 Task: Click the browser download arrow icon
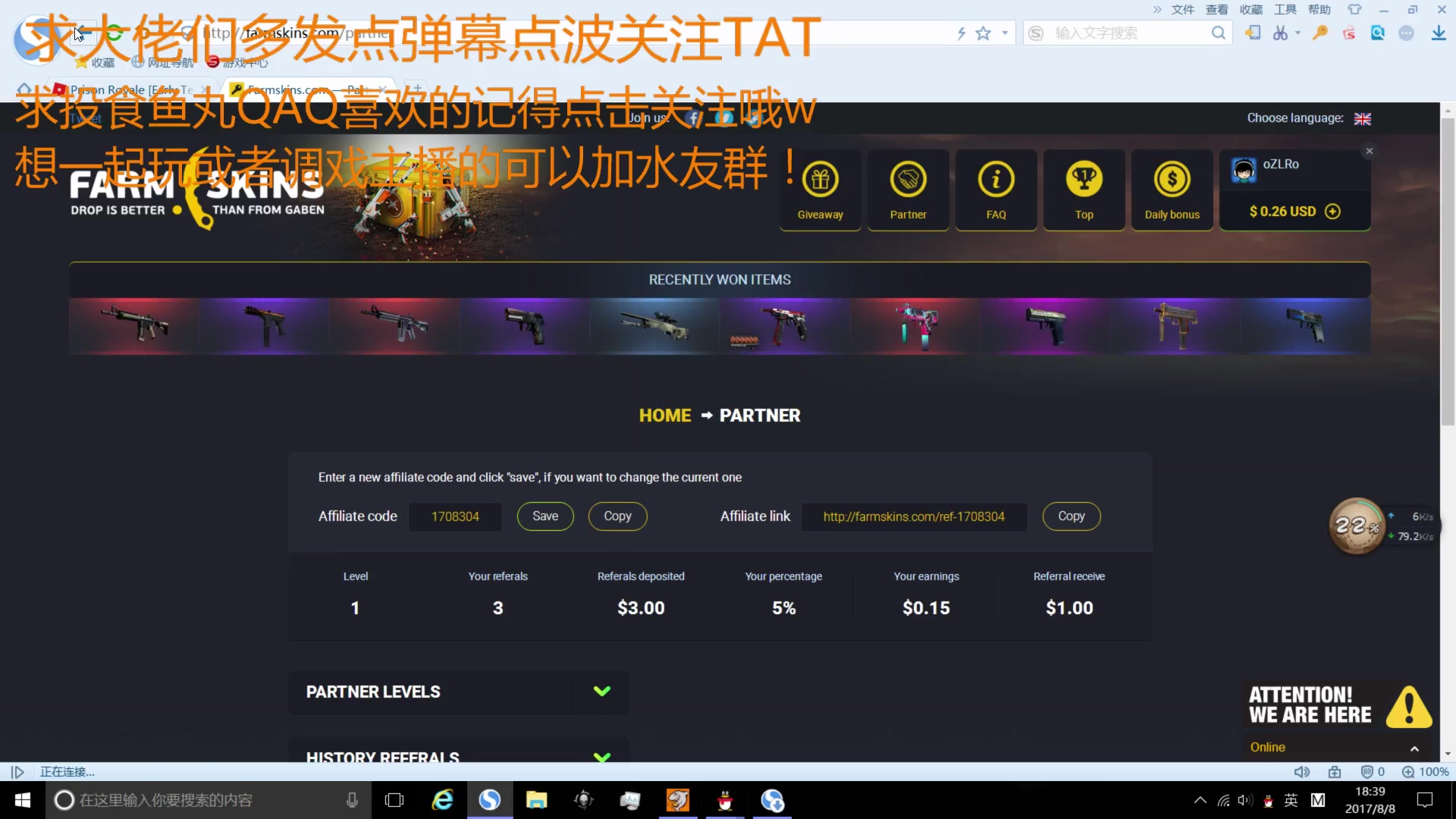[x=1438, y=33]
